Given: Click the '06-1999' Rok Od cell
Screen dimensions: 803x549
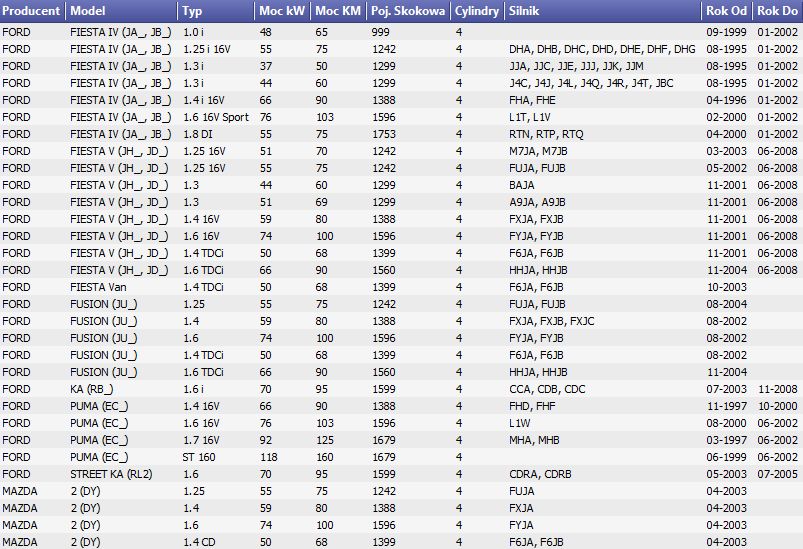Looking at the screenshot, I should (x=727, y=457).
